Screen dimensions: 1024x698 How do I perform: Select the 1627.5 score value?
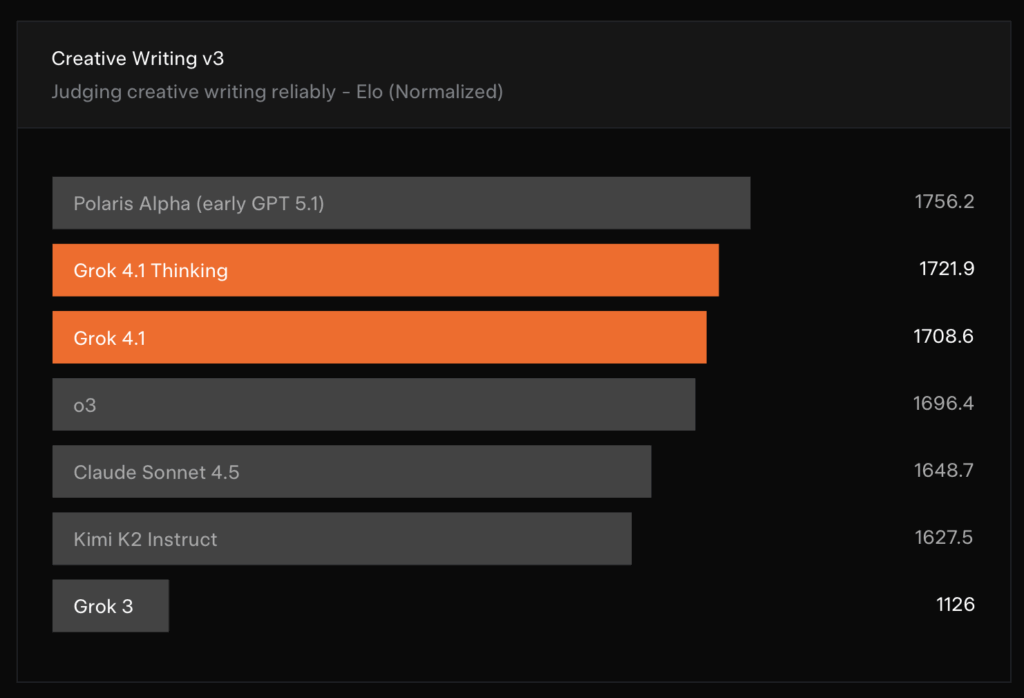(x=944, y=537)
